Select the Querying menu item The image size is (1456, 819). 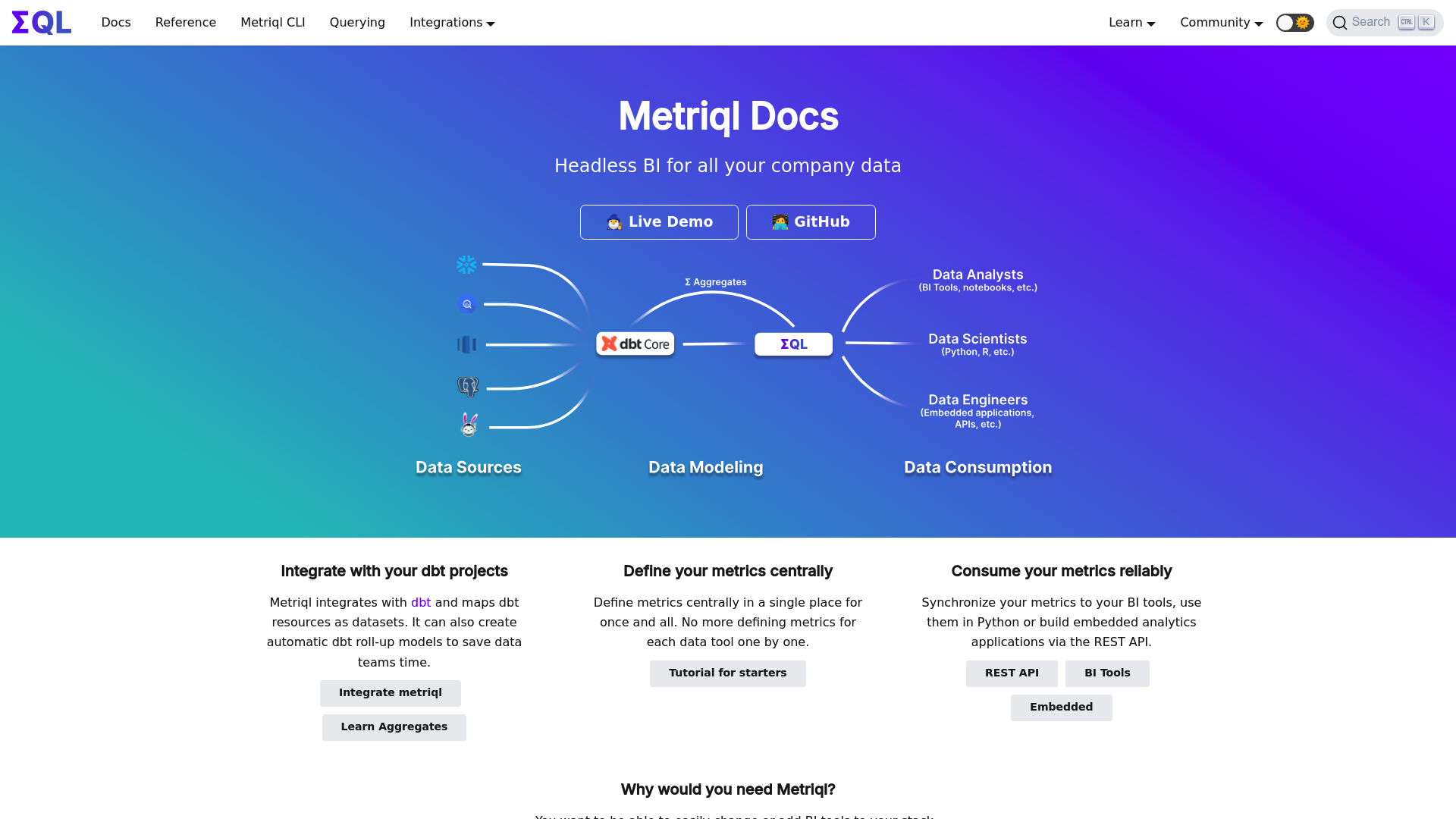coord(357,22)
